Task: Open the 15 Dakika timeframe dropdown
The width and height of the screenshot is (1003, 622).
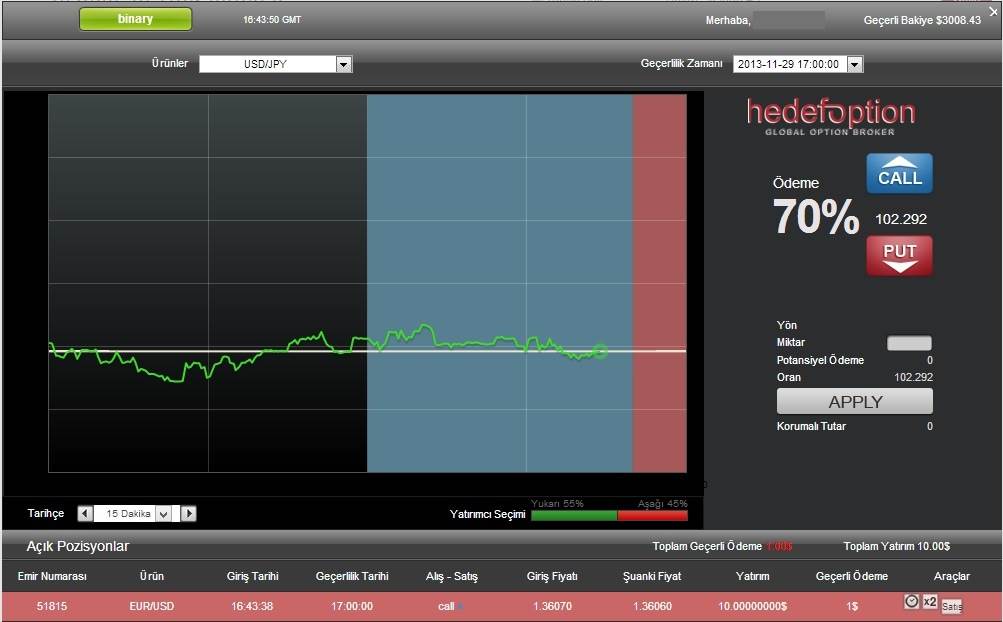Action: click(x=132, y=513)
